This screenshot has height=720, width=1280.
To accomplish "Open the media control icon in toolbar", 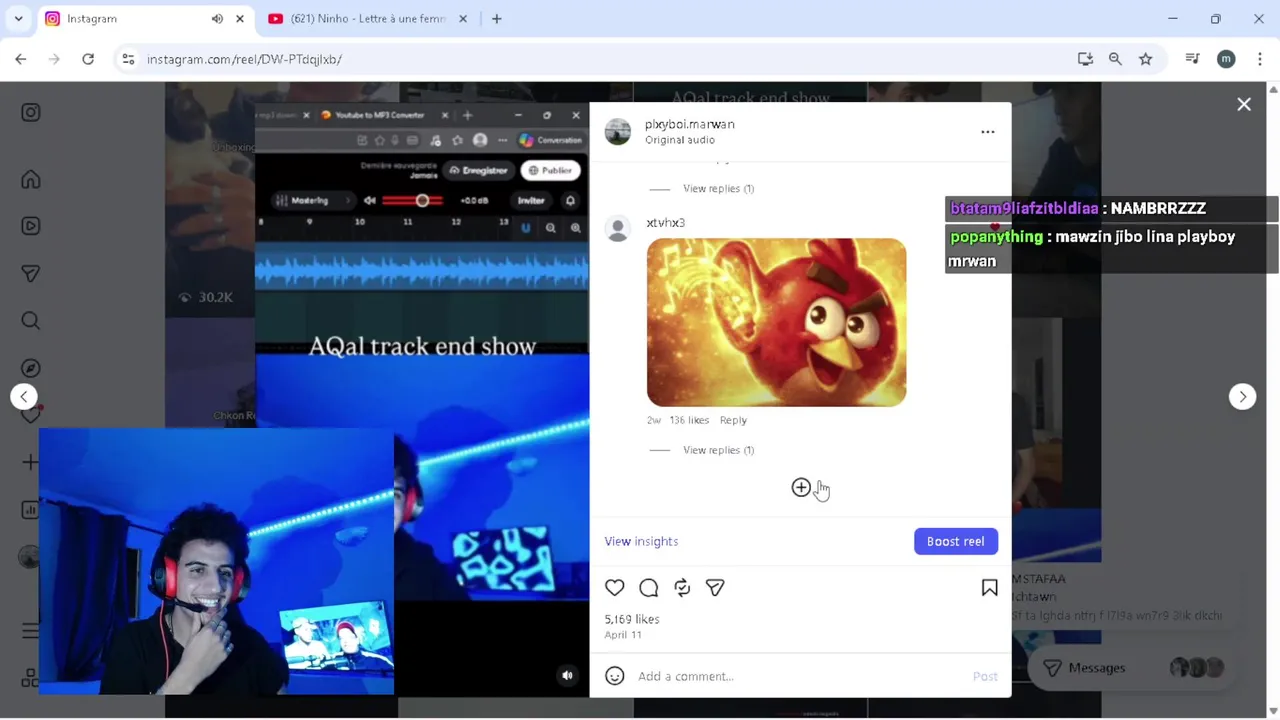I will click(x=1192, y=59).
